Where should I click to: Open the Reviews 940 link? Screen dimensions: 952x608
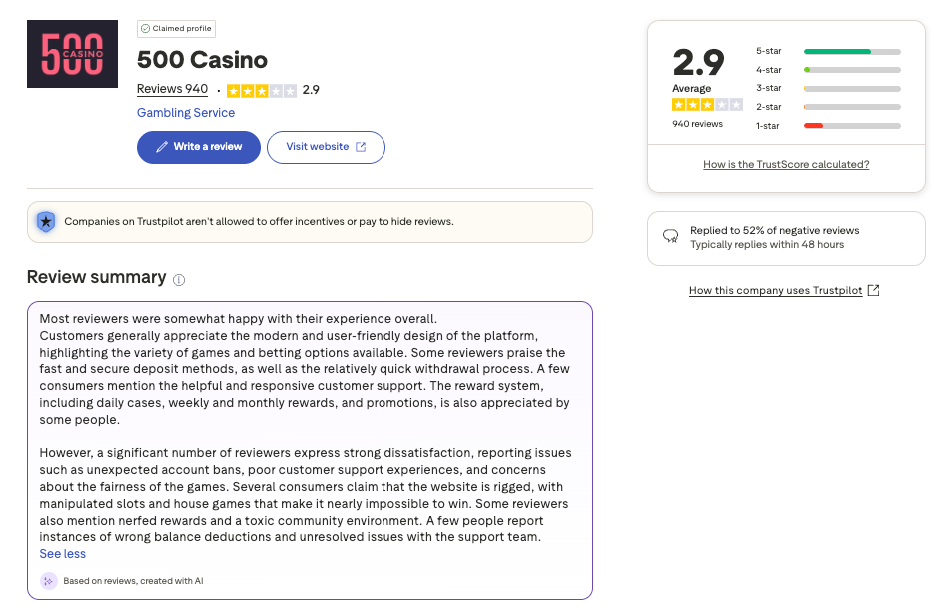click(x=172, y=90)
